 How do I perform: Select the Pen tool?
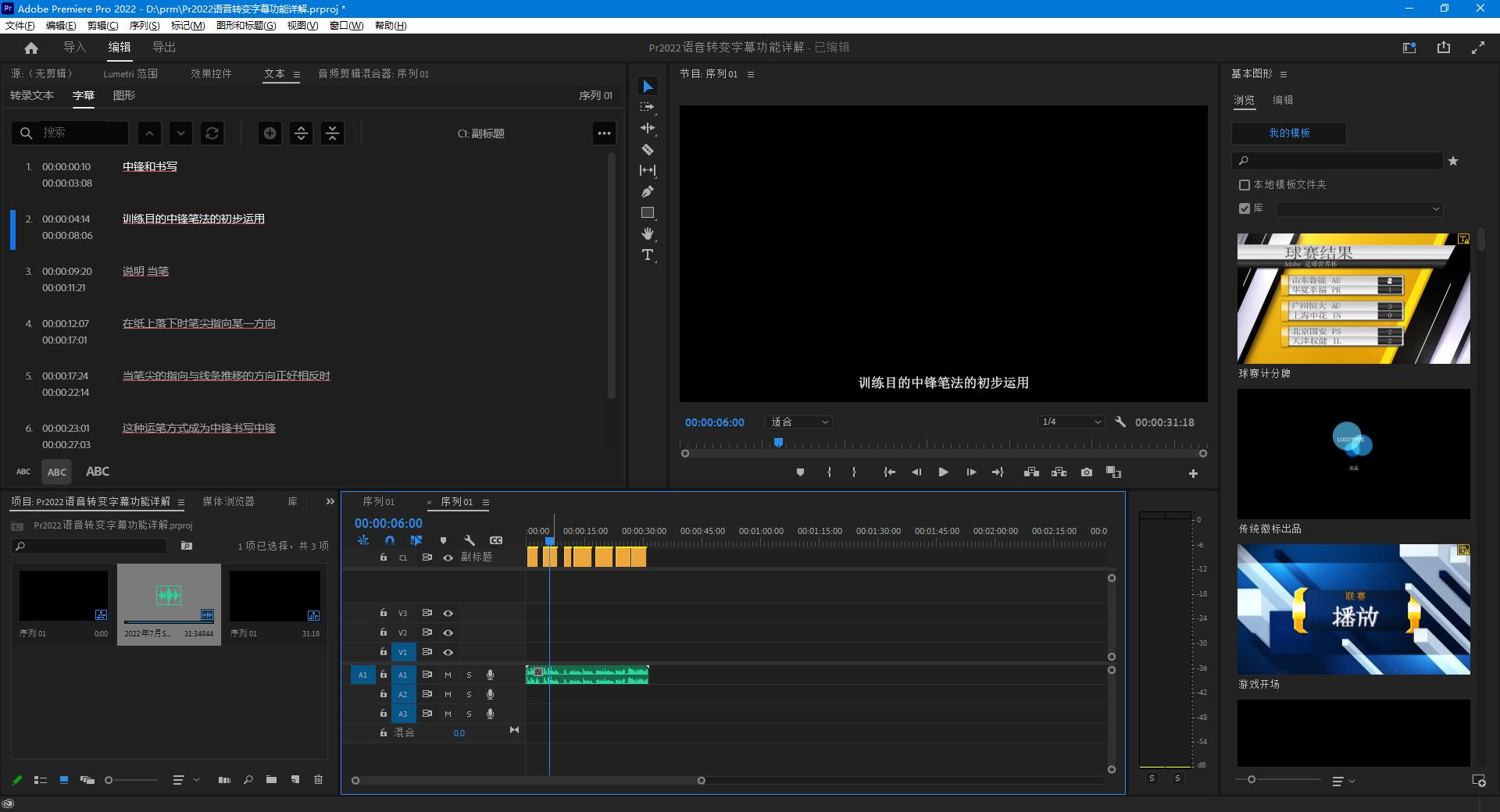click(648, 191)
